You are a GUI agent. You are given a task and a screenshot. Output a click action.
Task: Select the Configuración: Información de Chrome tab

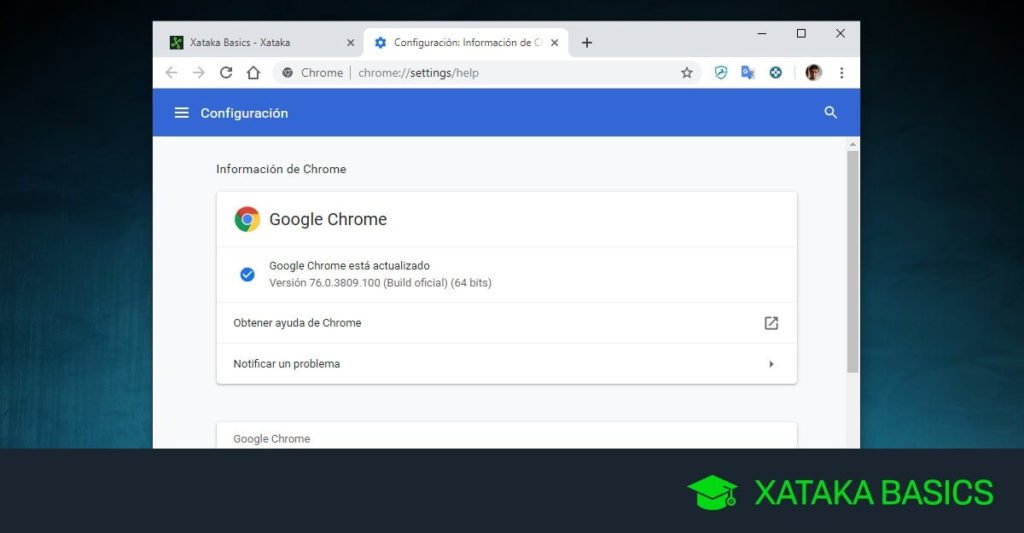pyautogui.click(x=465, y=42)
